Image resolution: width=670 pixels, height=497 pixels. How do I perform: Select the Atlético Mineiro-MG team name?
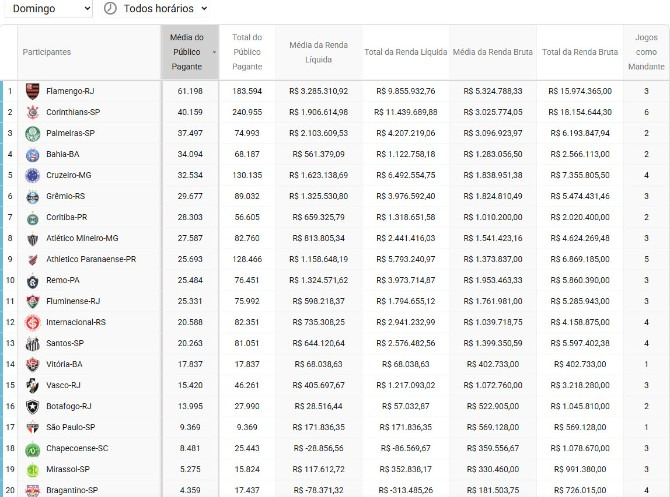pos(82,238)
